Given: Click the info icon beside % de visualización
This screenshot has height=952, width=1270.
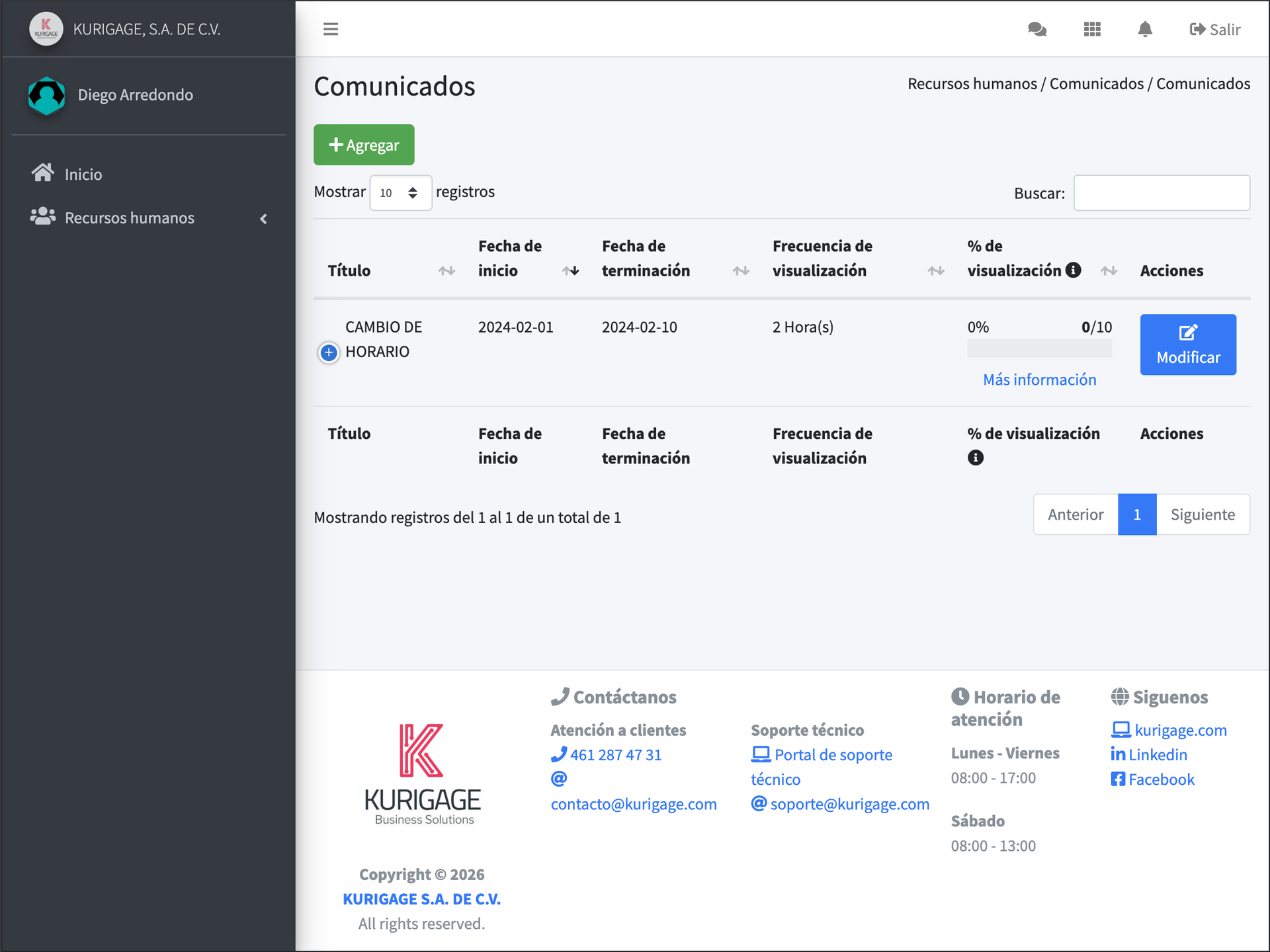Looking at the screenshot, I should click(1074, 270).
